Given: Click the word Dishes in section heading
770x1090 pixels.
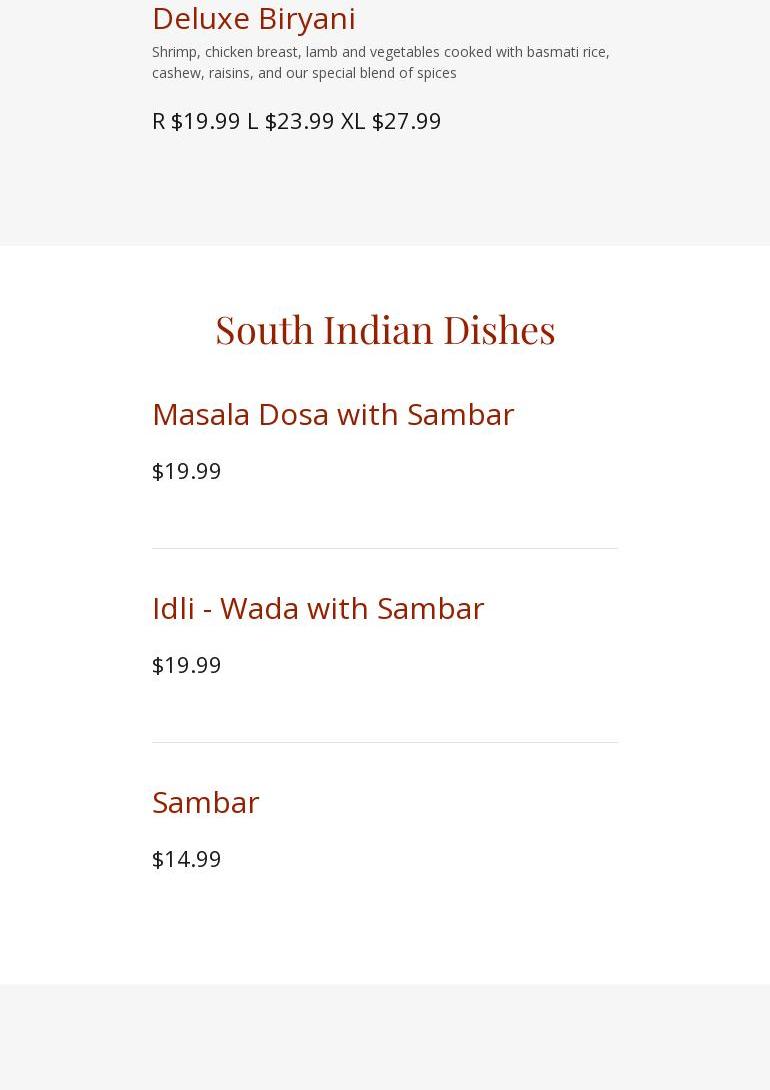Looking at the screenshot, I should 499,329.
